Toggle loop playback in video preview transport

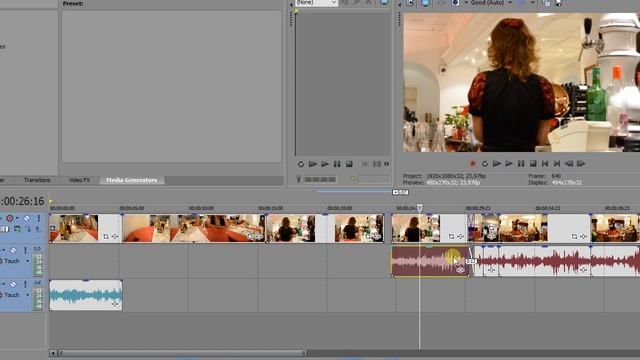pos(485,164)
